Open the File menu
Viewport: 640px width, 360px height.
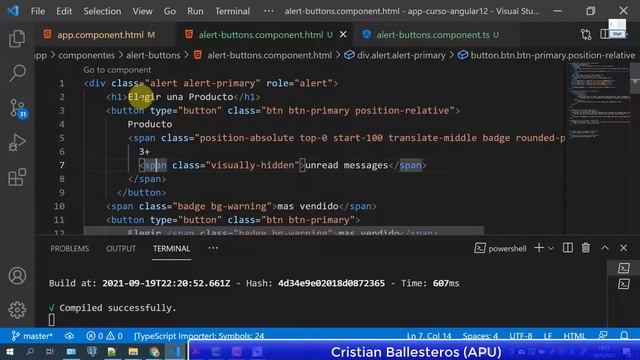click(38, 11)
